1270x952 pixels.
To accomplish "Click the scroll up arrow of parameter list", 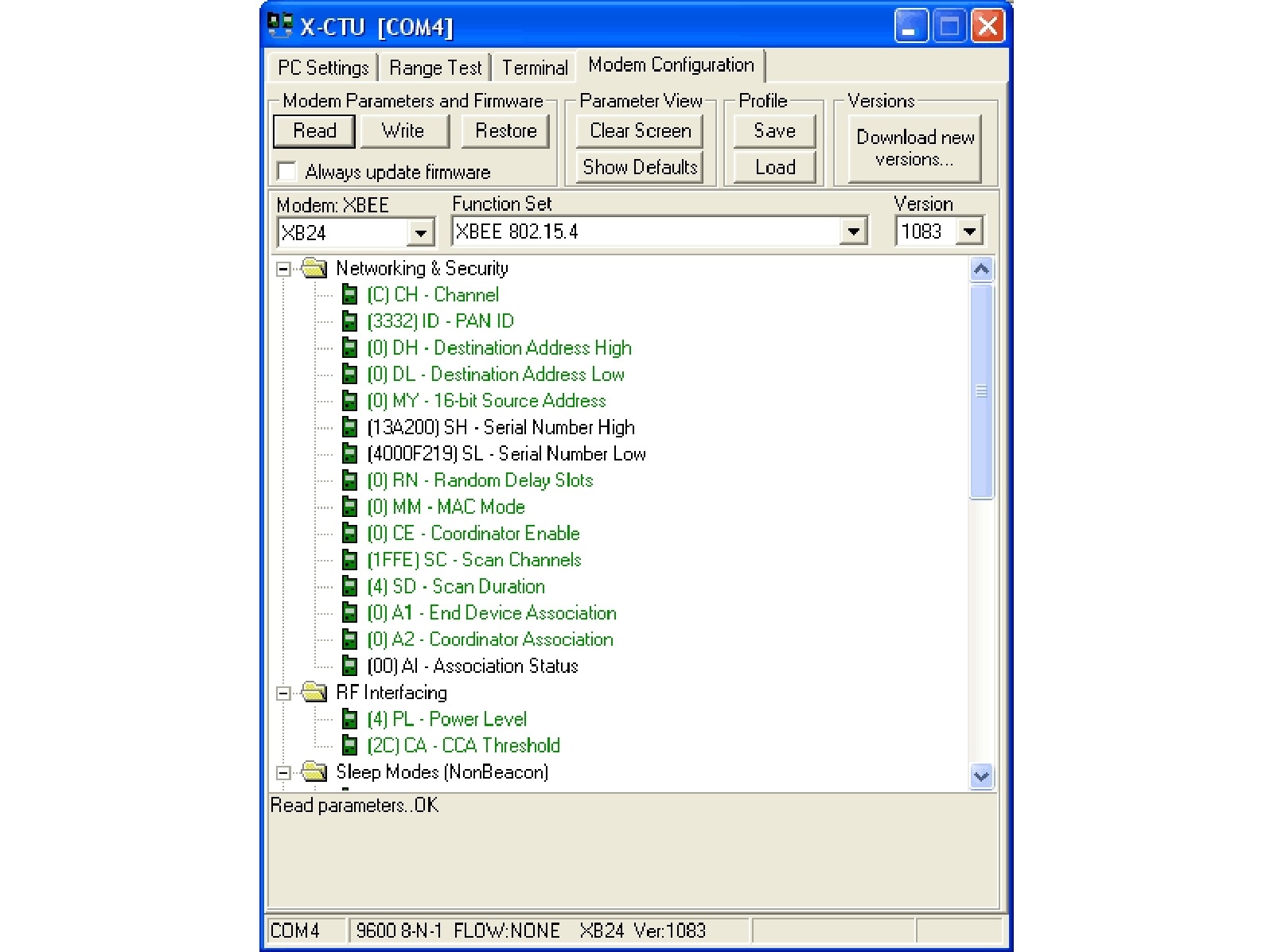I will click(982, 270).
